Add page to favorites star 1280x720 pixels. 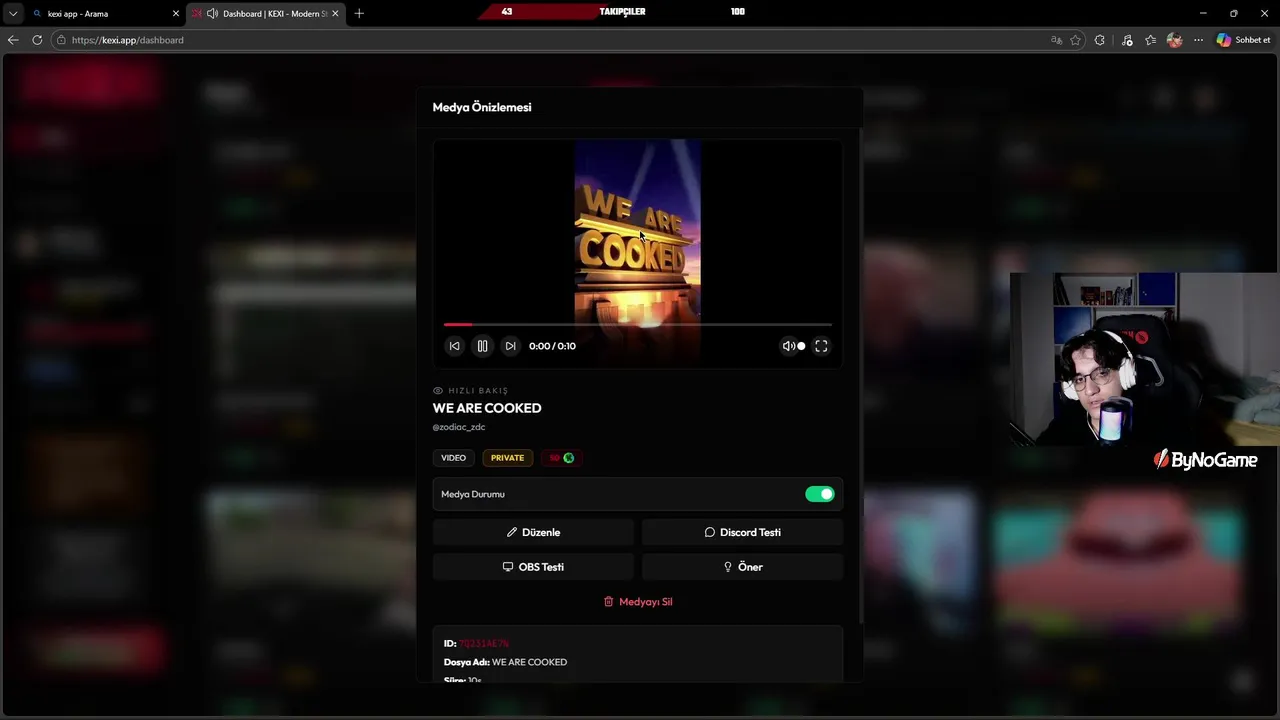click(1076, 40)
